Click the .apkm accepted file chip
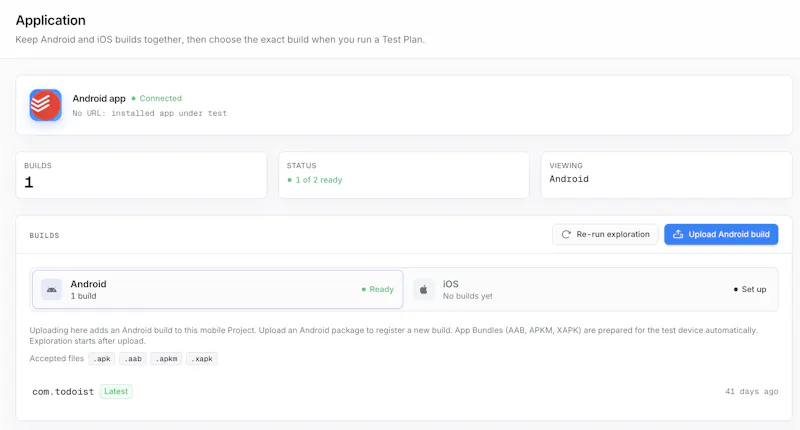Screen dimensions: 800x430 pyautogui.click(x=166, y=359)
